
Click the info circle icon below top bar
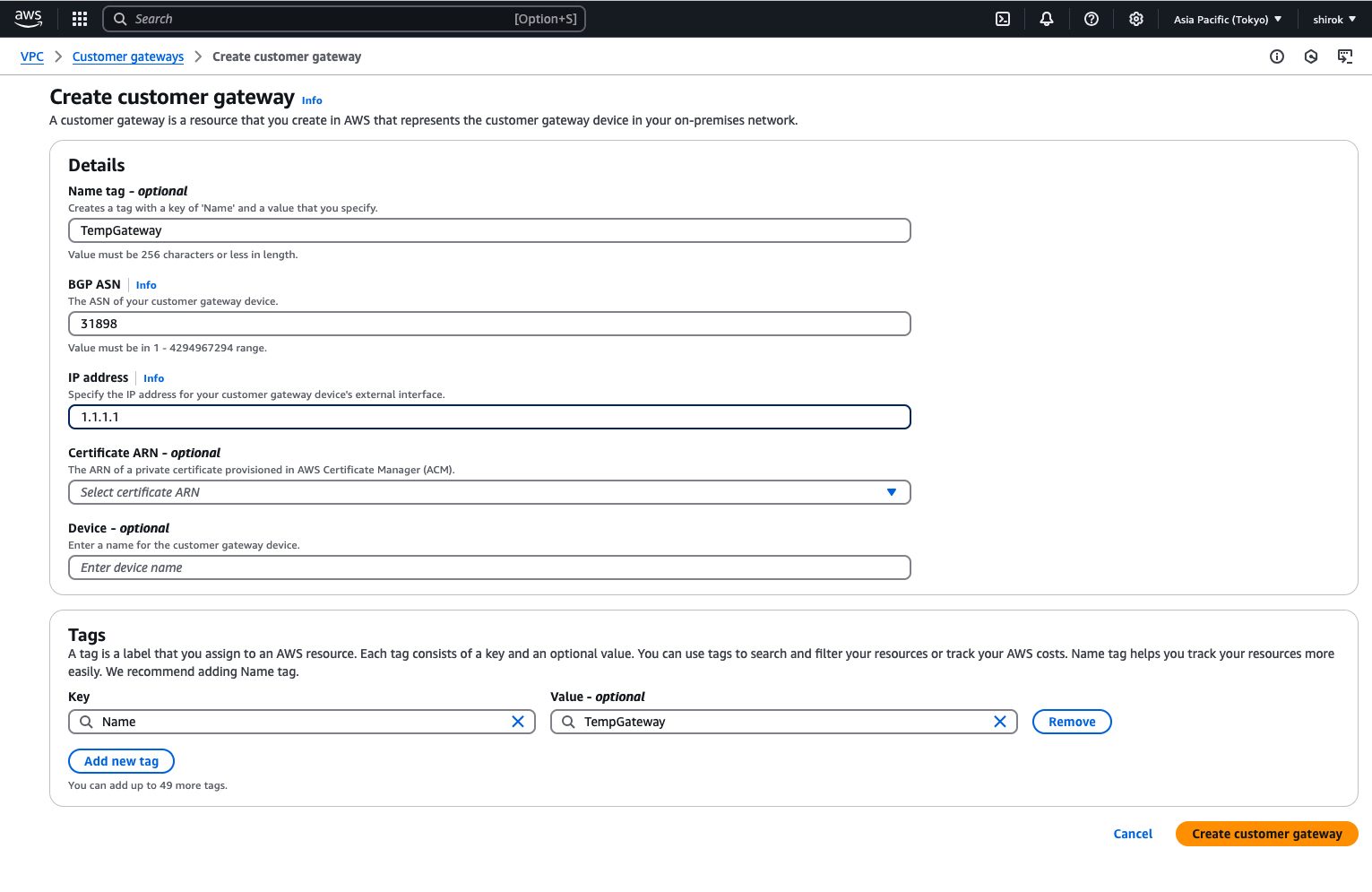(1277, 56)
